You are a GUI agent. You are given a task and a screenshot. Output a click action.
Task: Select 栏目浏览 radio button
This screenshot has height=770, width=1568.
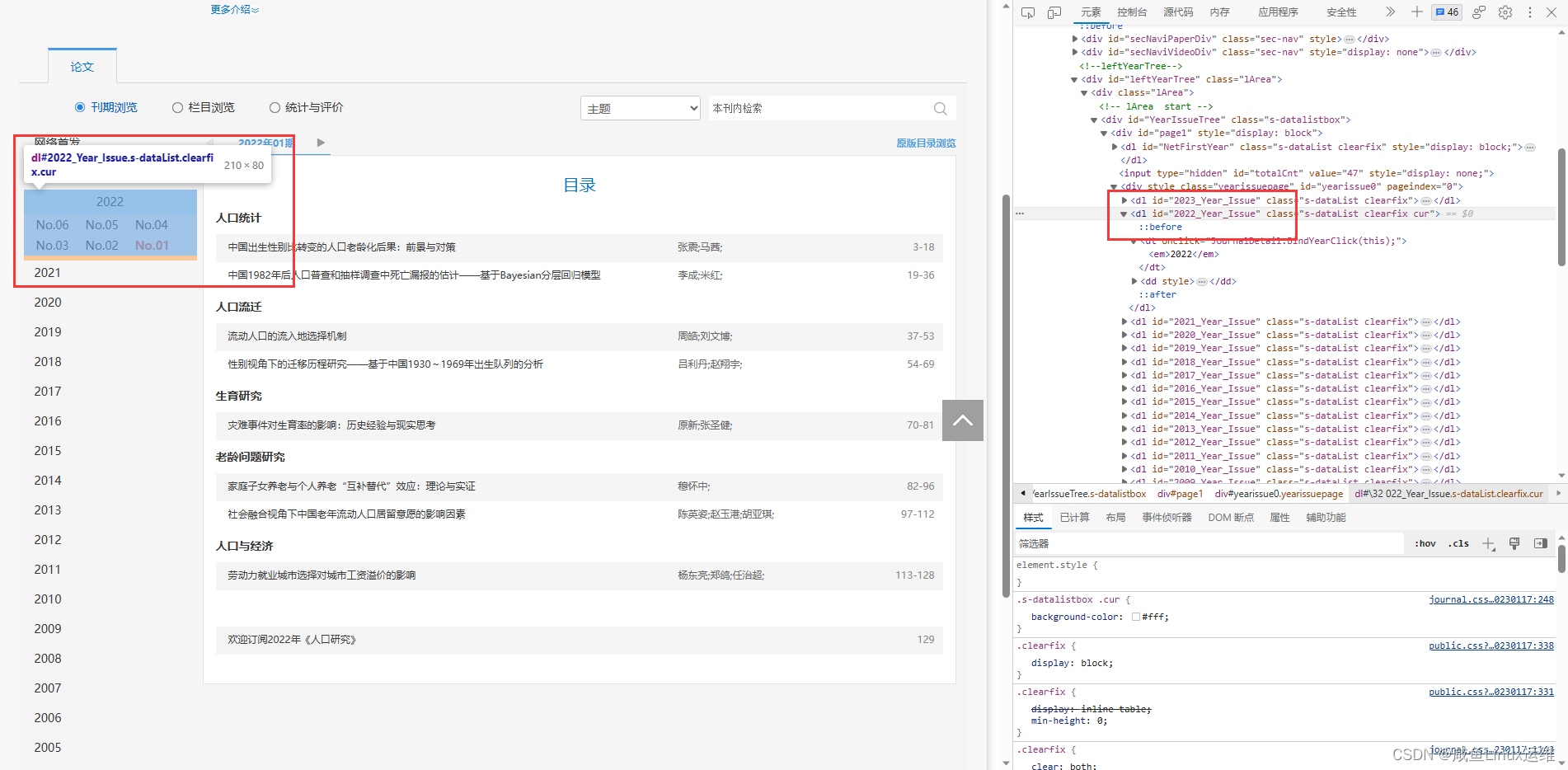coord(177,107)
